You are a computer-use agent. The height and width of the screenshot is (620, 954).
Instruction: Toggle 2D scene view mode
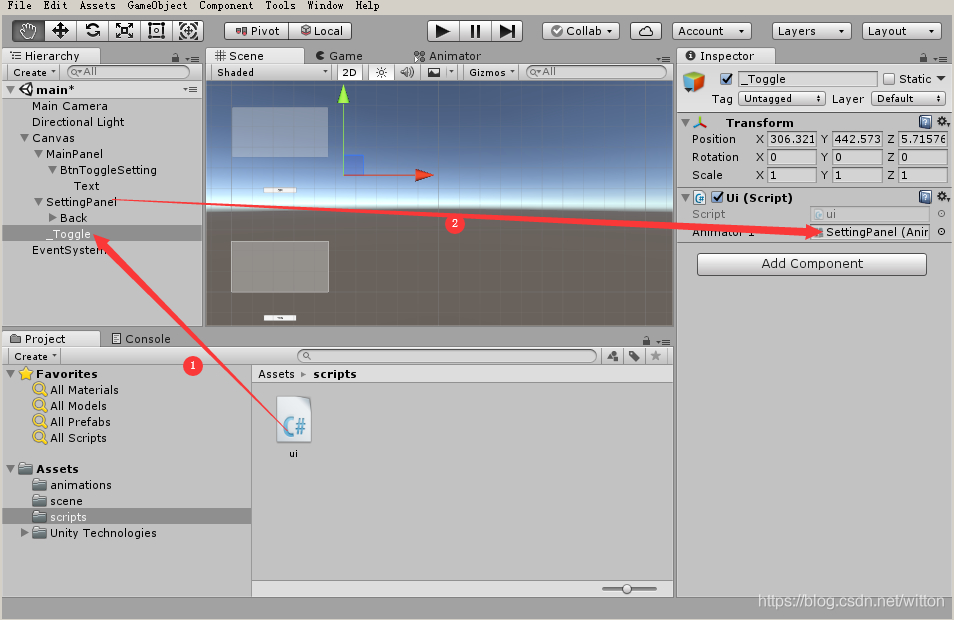349,72
